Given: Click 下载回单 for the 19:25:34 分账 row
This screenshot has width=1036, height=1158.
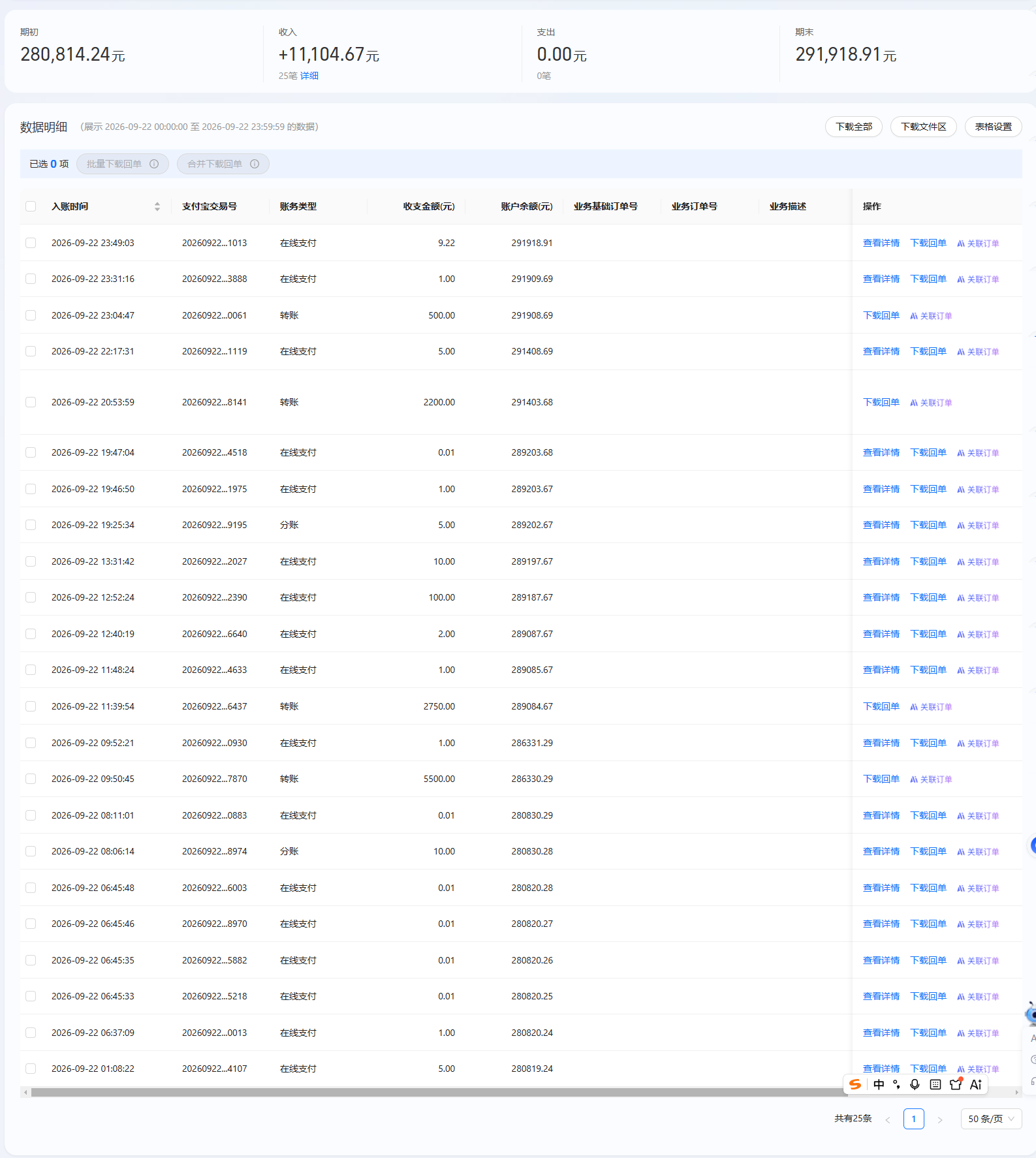Looking at the screenshot, I should [x=928, y=525].
